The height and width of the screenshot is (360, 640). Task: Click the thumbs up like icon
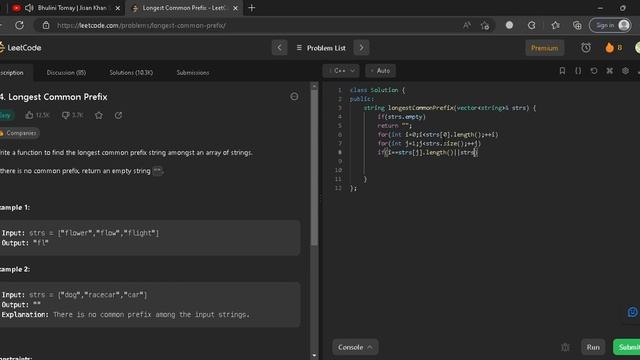[29, 115]
